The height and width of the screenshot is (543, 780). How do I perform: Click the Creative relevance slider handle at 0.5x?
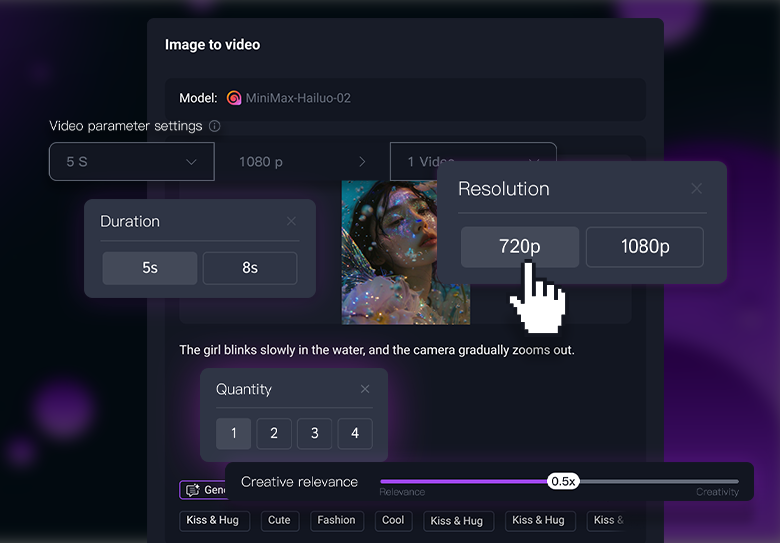[x=563, y=481]
